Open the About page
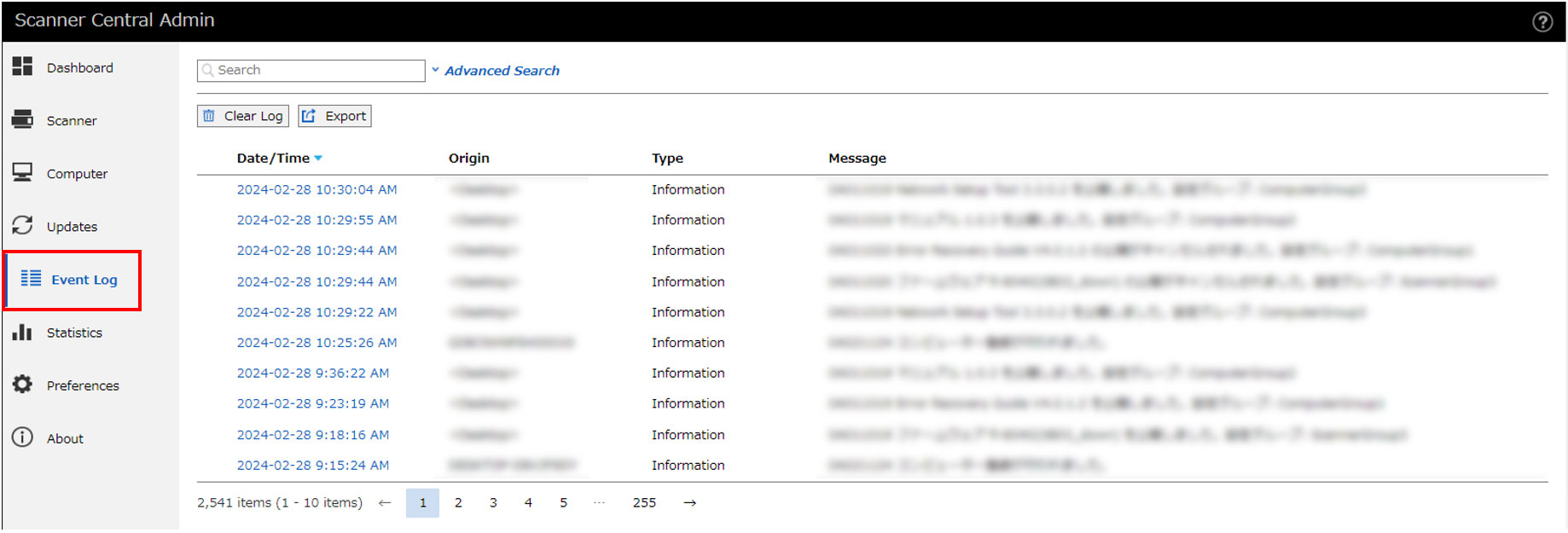 (65, 438)
